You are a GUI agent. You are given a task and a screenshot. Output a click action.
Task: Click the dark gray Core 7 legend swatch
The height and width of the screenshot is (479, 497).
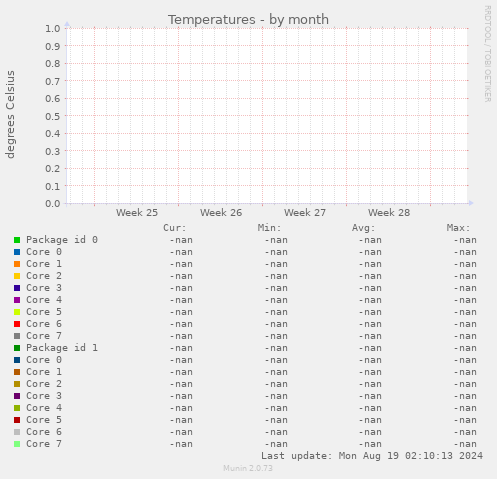[x=17, y=336]
